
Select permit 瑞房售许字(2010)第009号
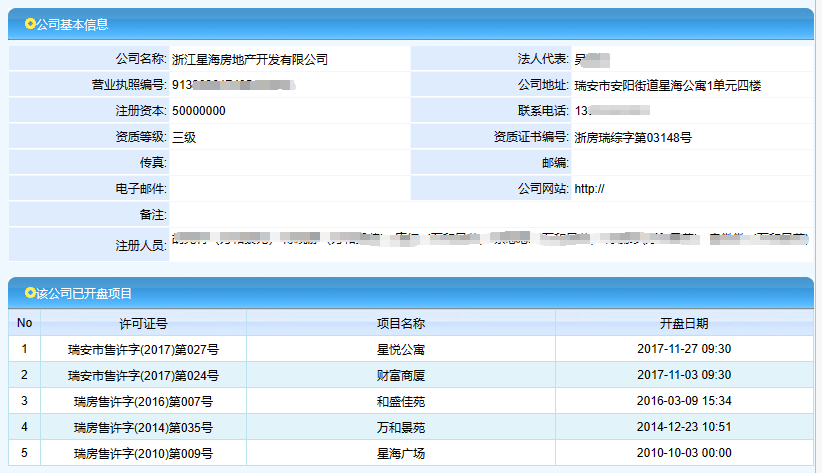coord(143,453)
